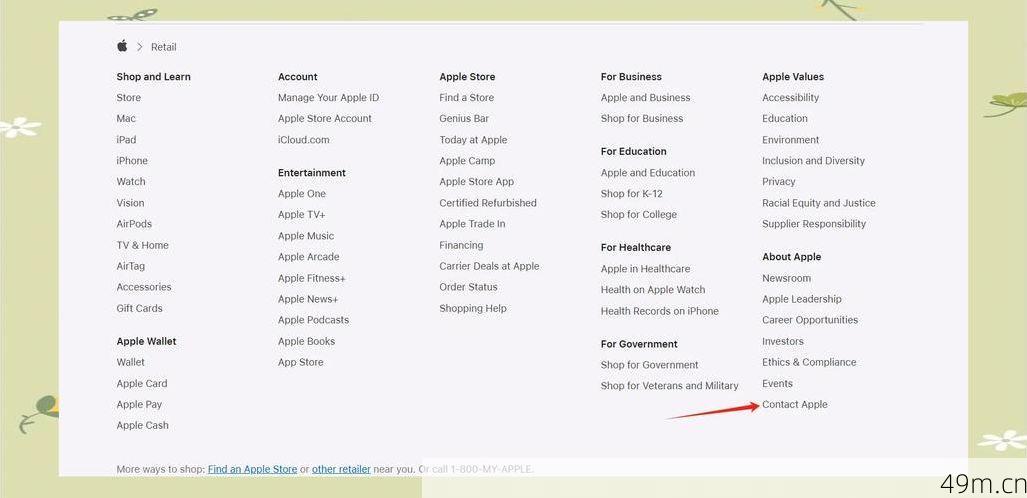1027x498 pixels.
Task: Visit the Vision link
Action: (x=130, y=203)
